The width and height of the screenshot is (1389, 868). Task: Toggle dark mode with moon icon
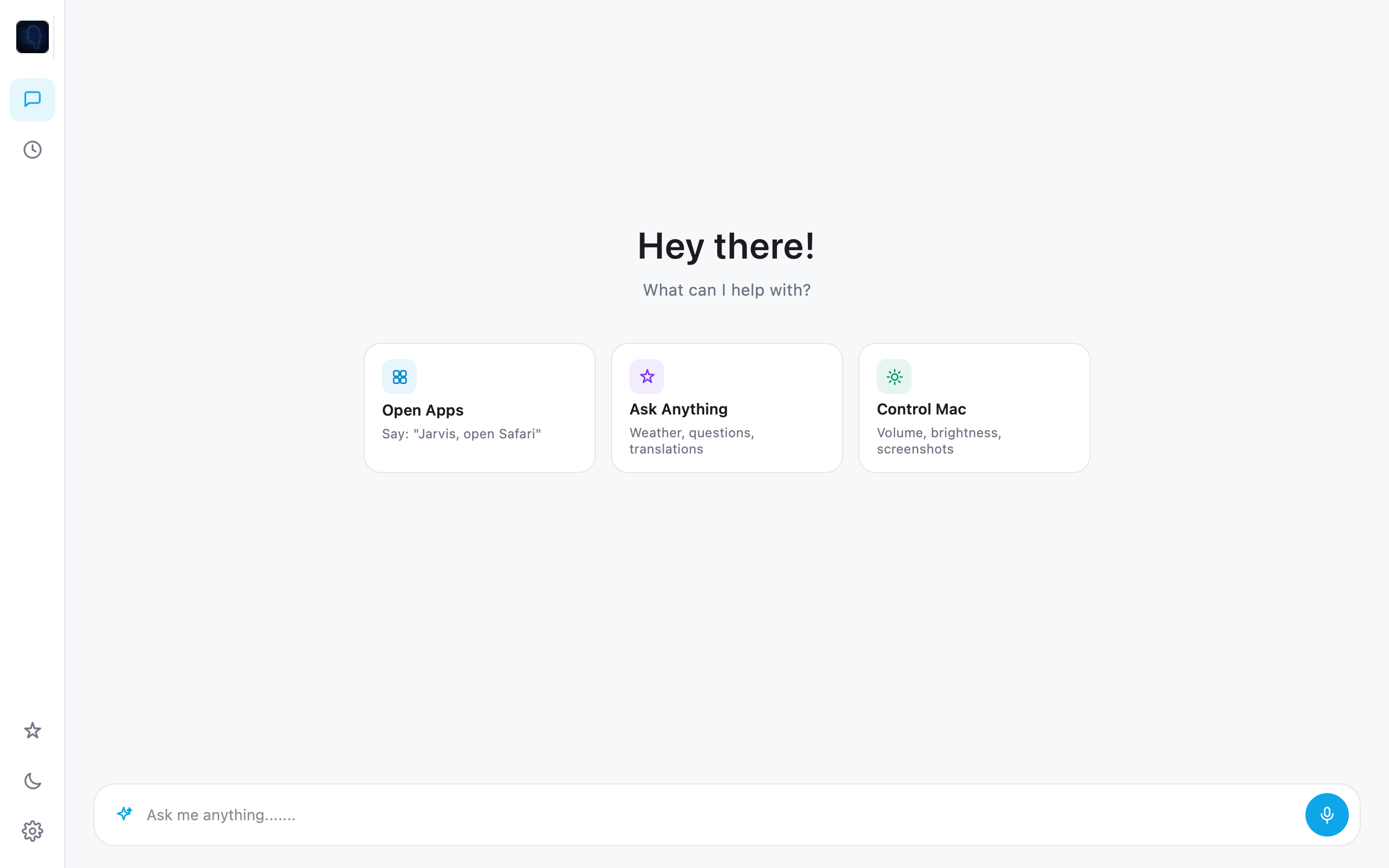tap(32, 781)
